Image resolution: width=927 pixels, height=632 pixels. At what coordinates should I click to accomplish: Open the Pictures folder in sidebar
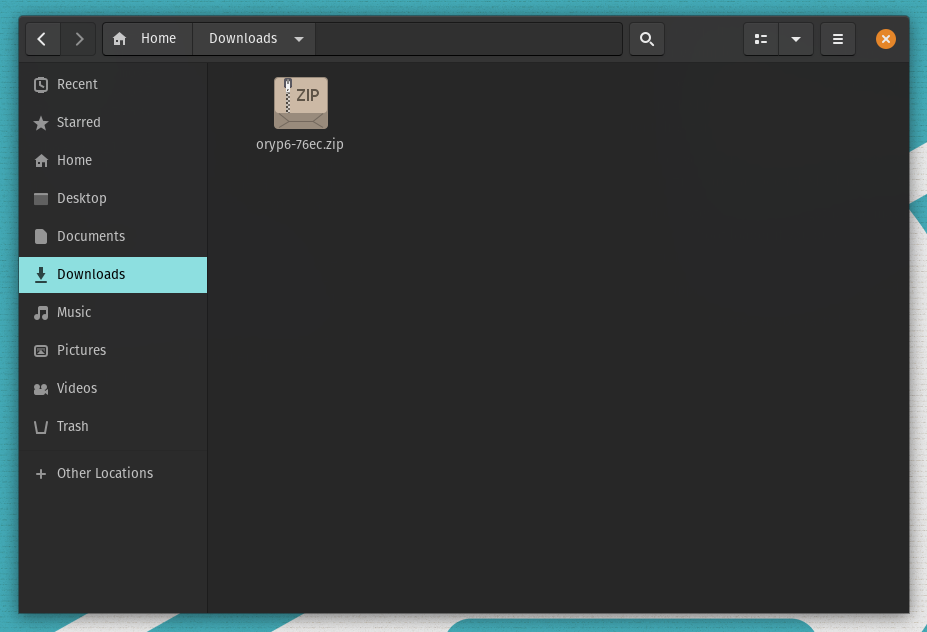pyautogui.click(x=80, y=350)
